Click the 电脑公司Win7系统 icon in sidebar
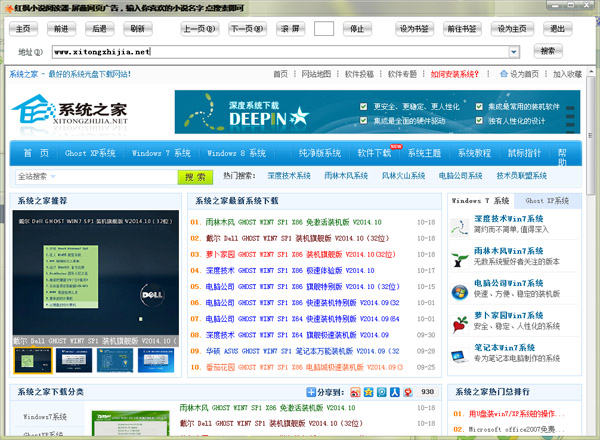600x440 pixels. [x=460, y=289]
